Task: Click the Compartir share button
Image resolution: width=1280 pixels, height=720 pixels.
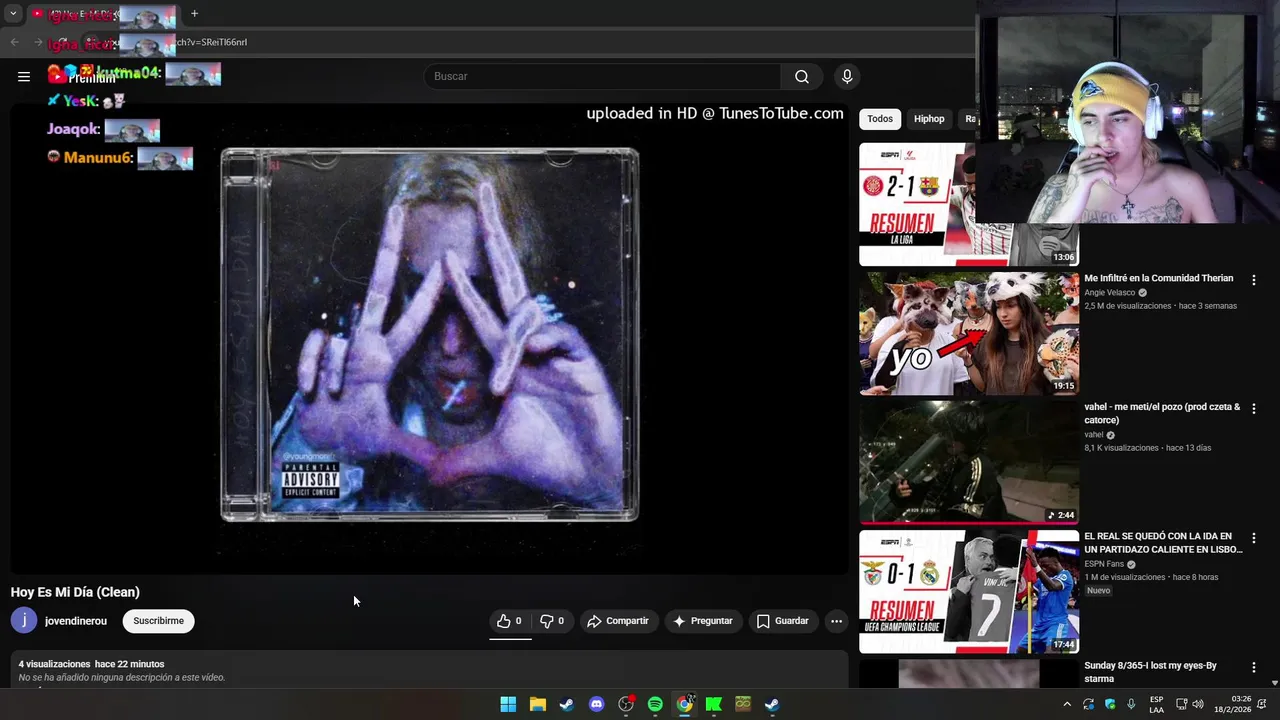Action: coord(619,621)
